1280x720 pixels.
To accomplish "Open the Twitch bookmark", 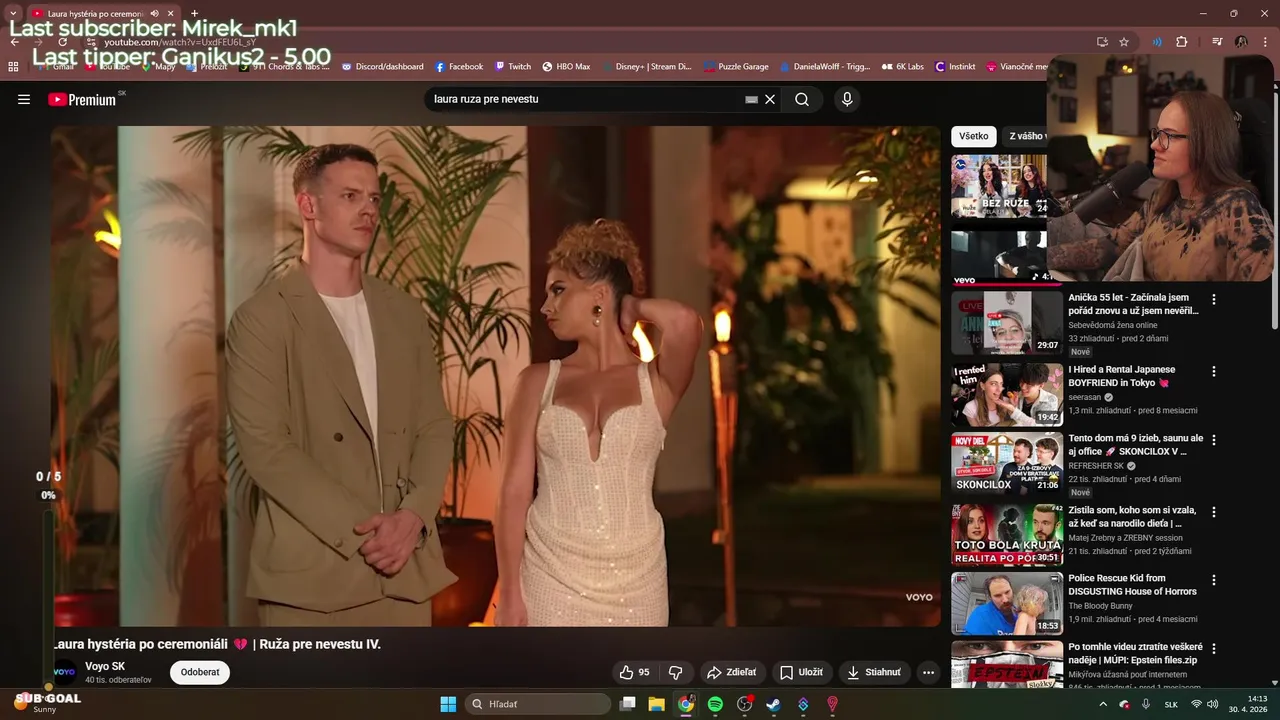I will [513, 67].
